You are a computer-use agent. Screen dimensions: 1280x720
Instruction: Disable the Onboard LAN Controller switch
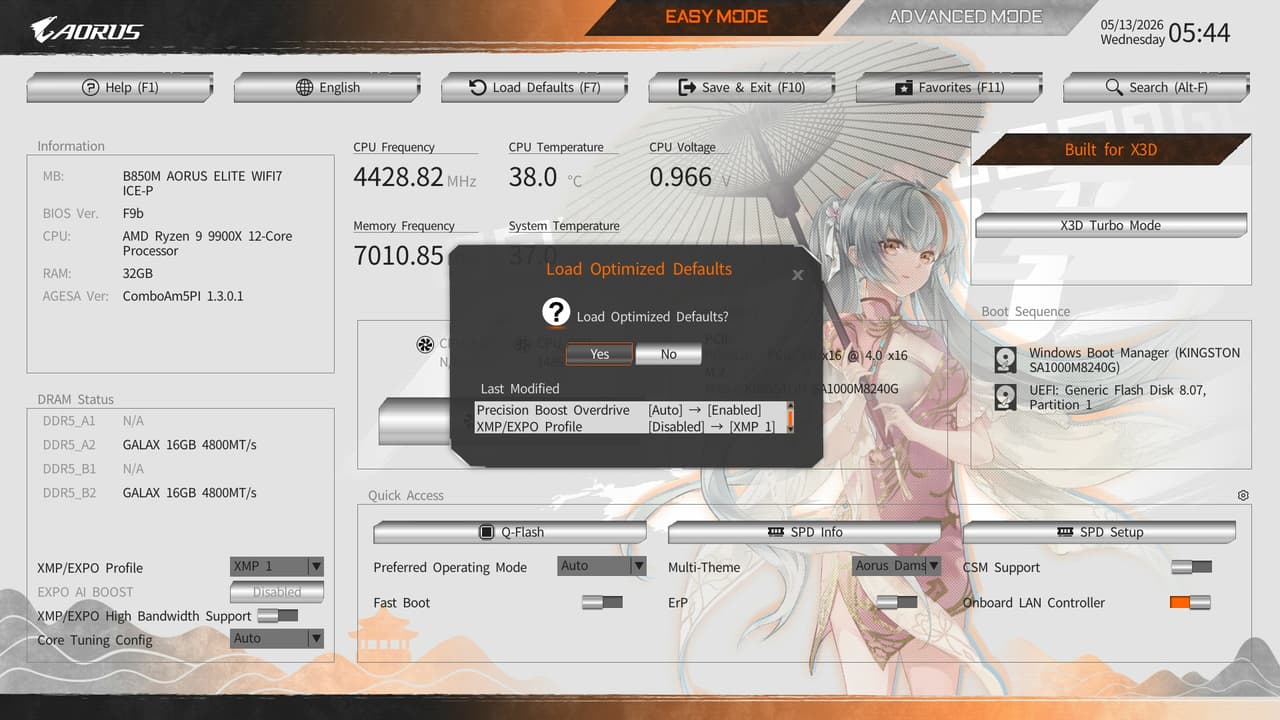click(1190, 602)
